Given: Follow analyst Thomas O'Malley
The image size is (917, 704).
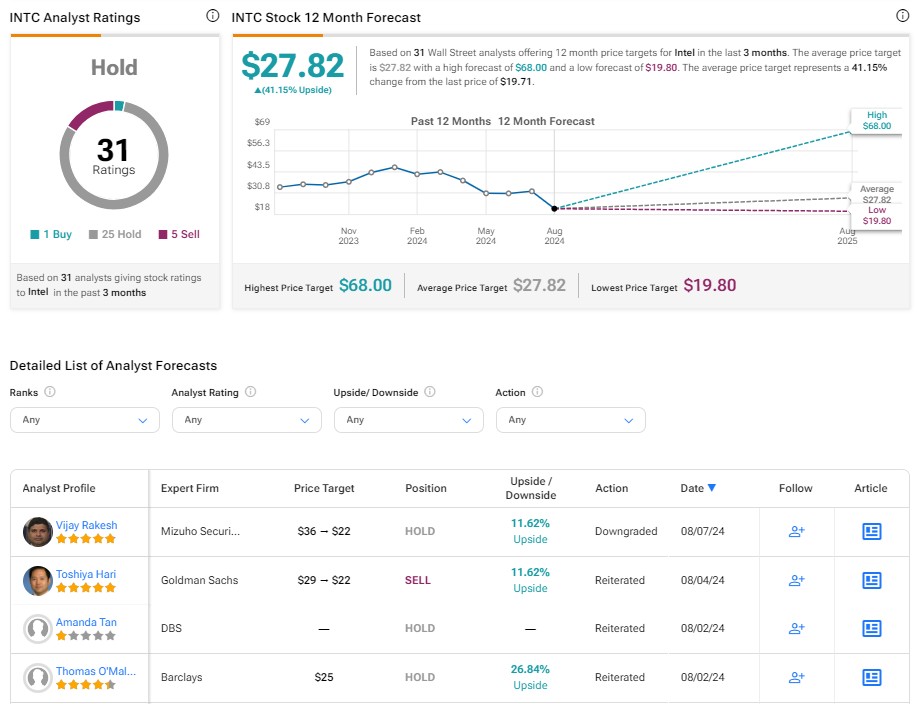Looking at the screenshot, I should pyautogui.click(x=797, y=677).
